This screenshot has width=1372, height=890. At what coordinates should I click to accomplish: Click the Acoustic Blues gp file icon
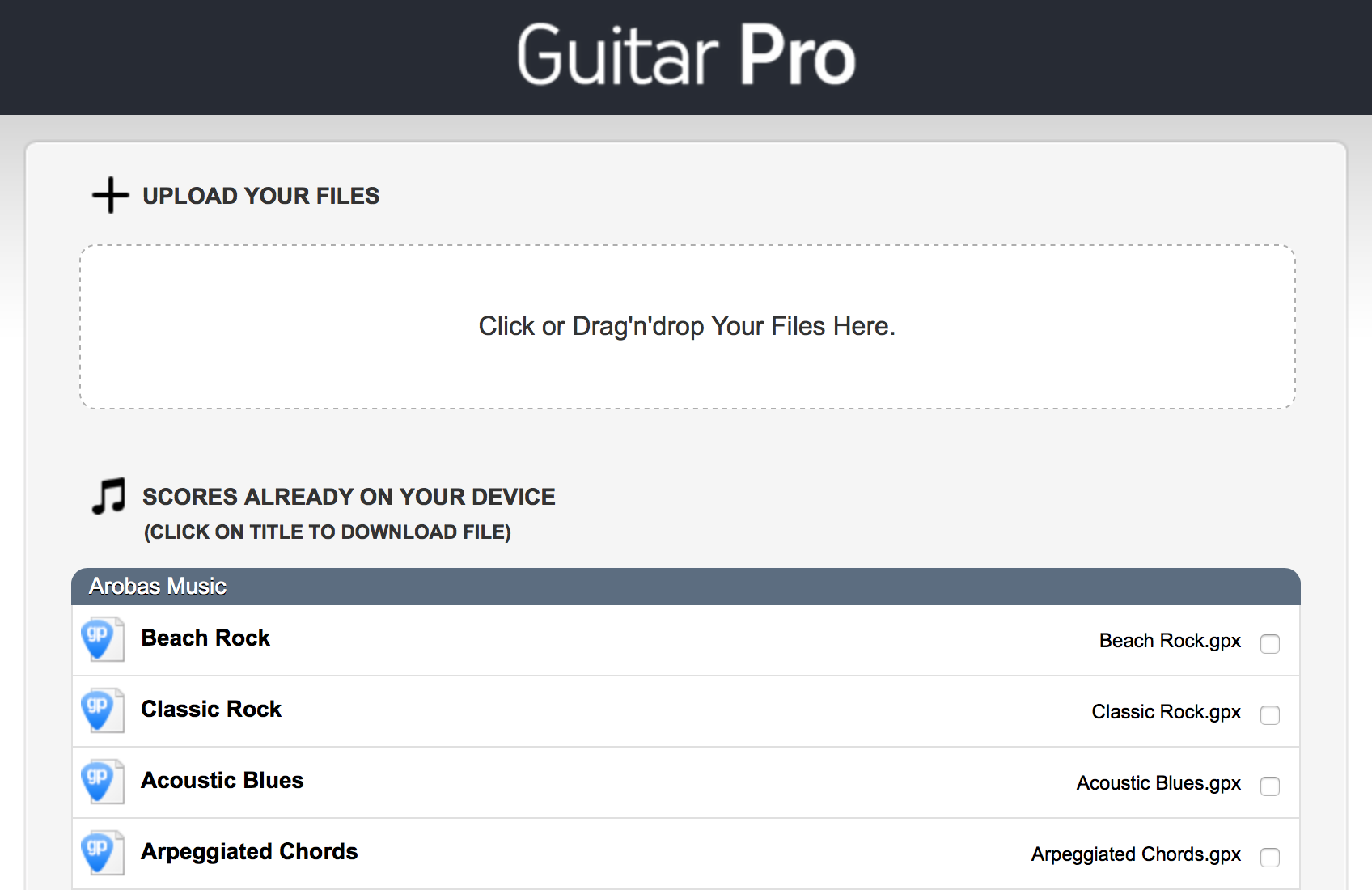[x=103, y=782]
